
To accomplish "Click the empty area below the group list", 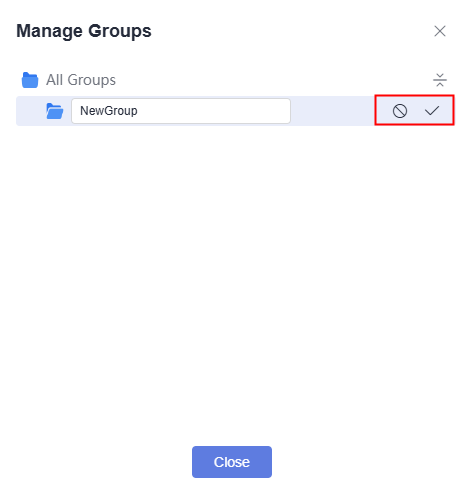I will [x=235, y=283].
